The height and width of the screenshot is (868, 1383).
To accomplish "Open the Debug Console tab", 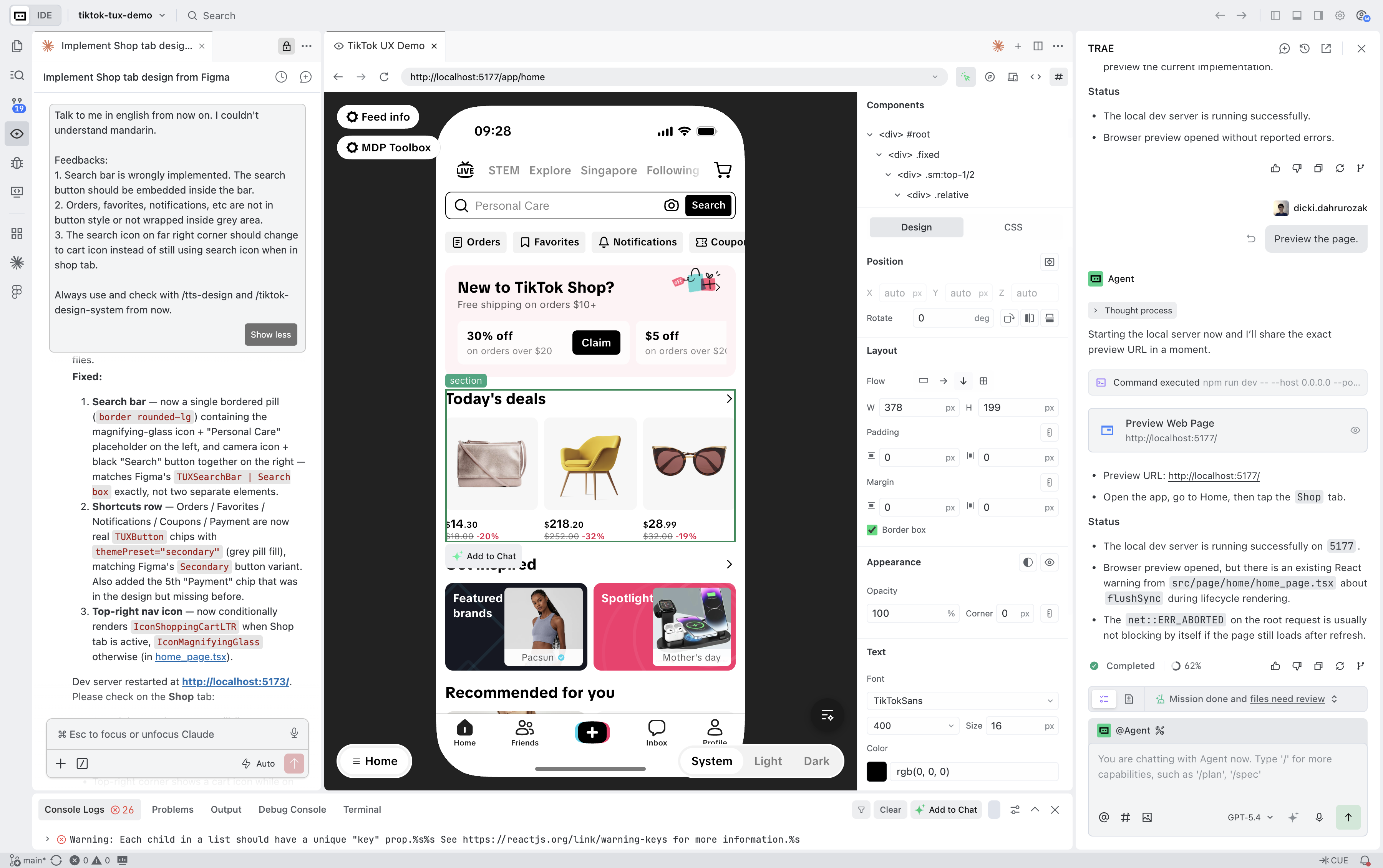I will point(292,810).
